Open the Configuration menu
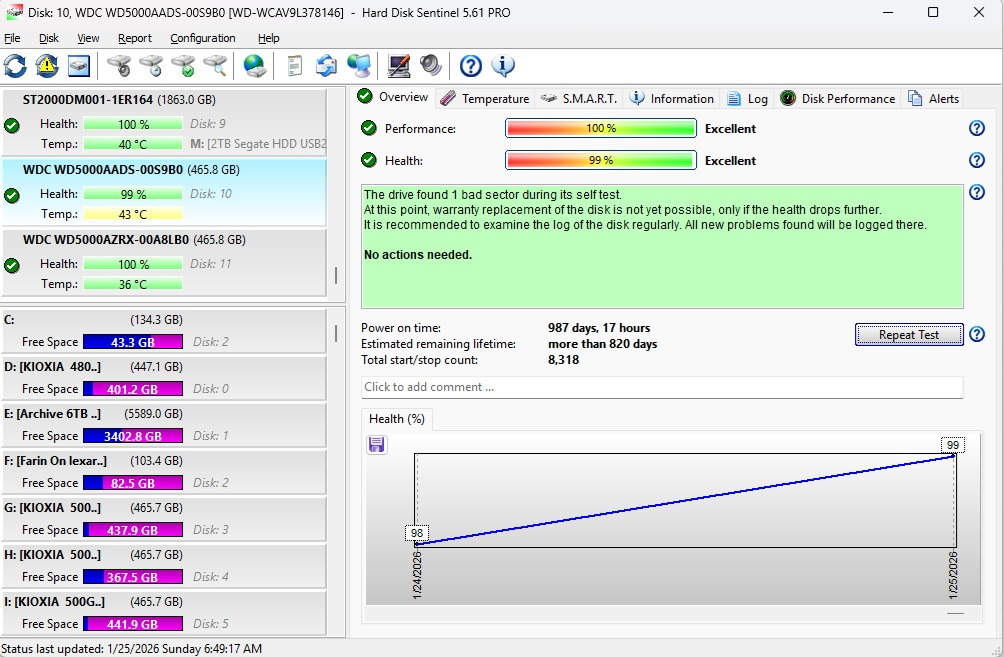This screenshot has width=1004, height=657. coord(203,38)
